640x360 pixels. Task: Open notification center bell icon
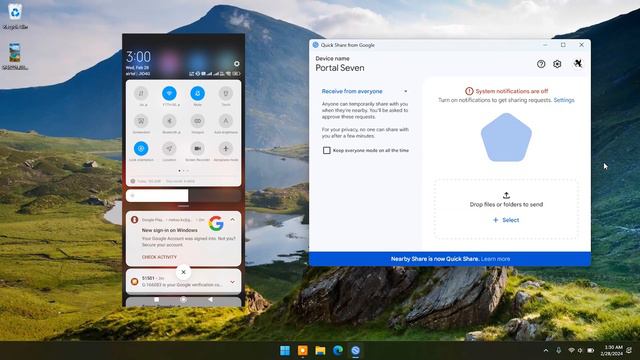[x=629, y=350]
